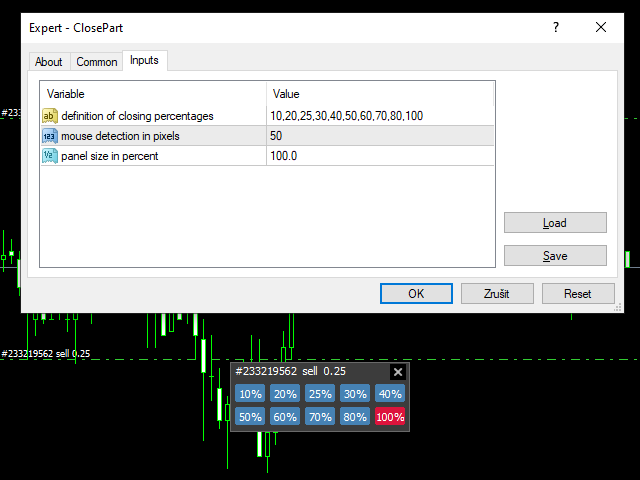640x480 pixels.
Task: Click the double icon beside panel size
Action: tap(50, 156)
